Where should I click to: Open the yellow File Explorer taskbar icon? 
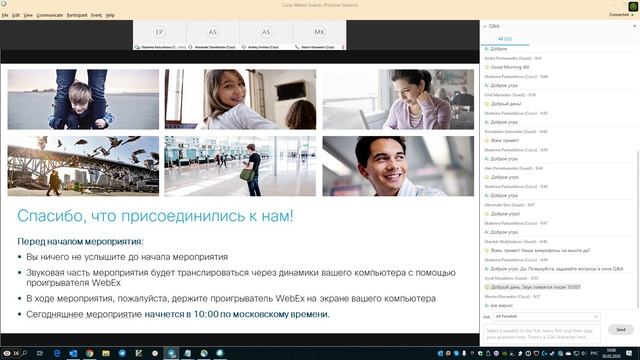(106, 353)
